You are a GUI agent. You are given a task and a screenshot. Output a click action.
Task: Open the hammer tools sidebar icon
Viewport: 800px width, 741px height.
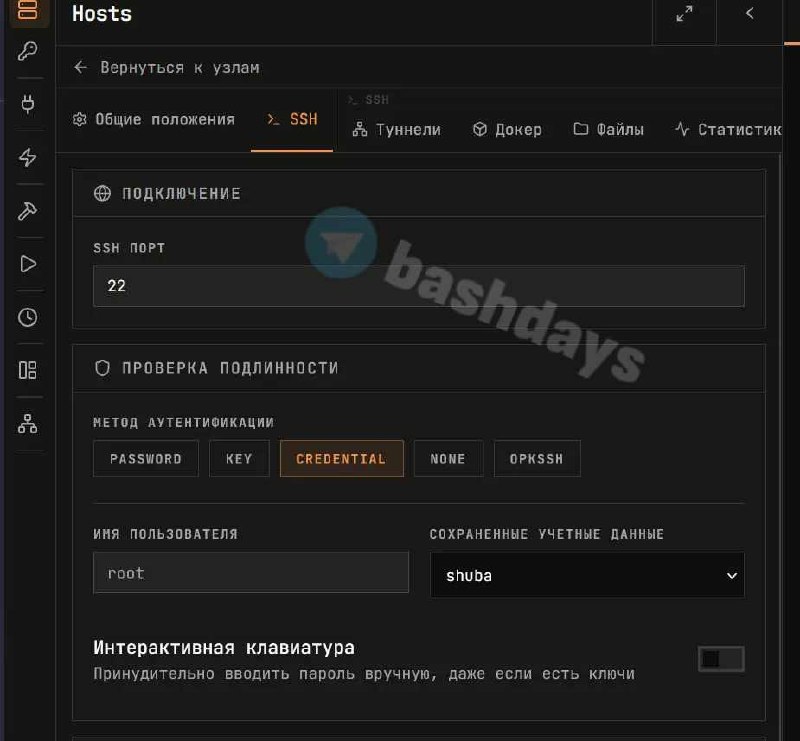coord(28,211)
